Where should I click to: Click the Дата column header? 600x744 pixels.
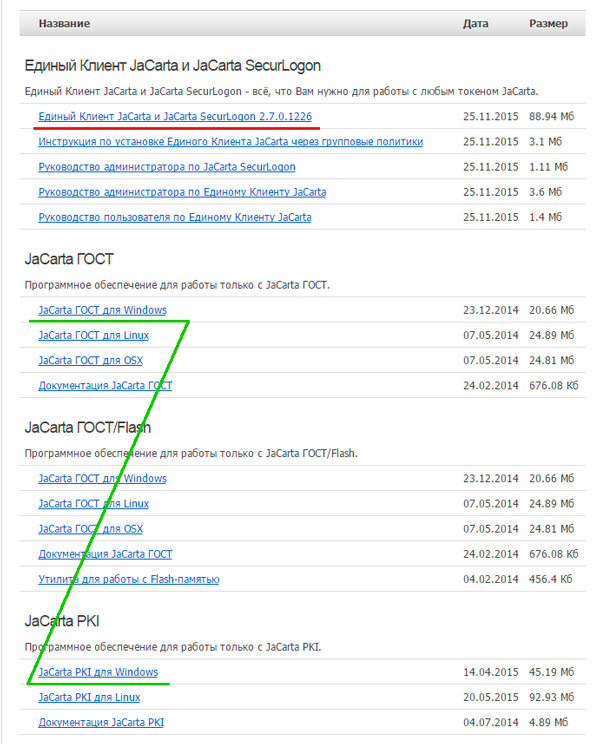pyautogui.click(x=476, y=24)
